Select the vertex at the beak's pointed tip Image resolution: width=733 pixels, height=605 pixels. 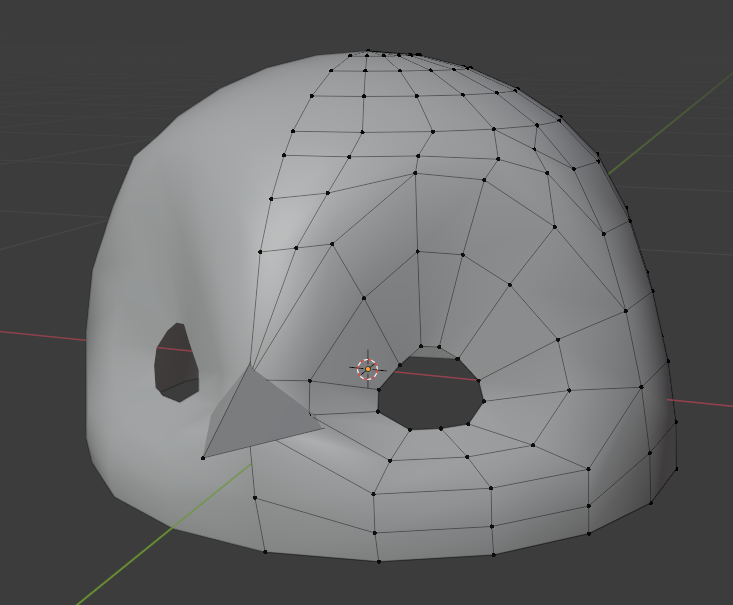203,458
